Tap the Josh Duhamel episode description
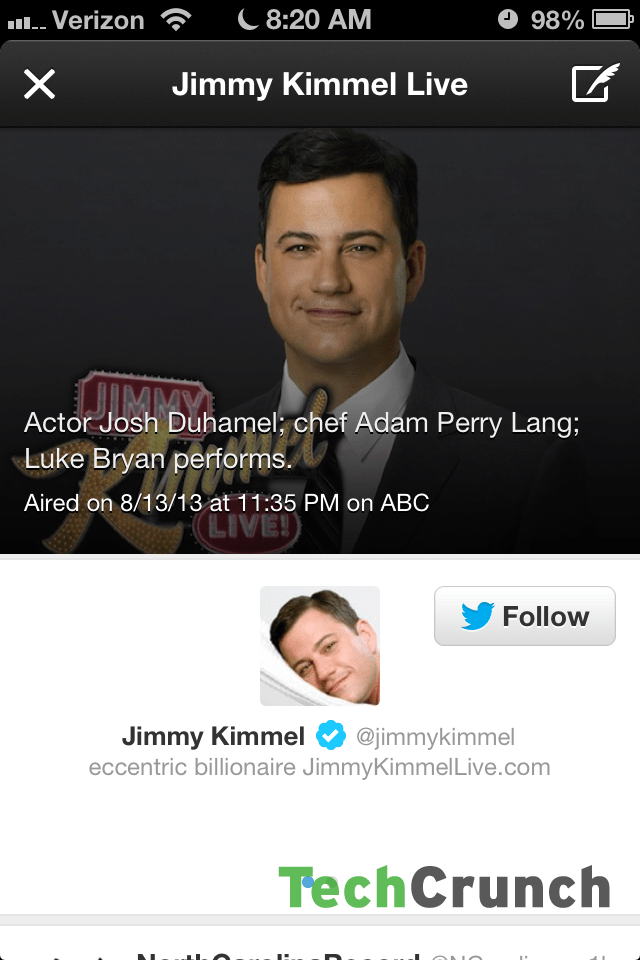Screen dimensions: 640x960 pos(301,441)
